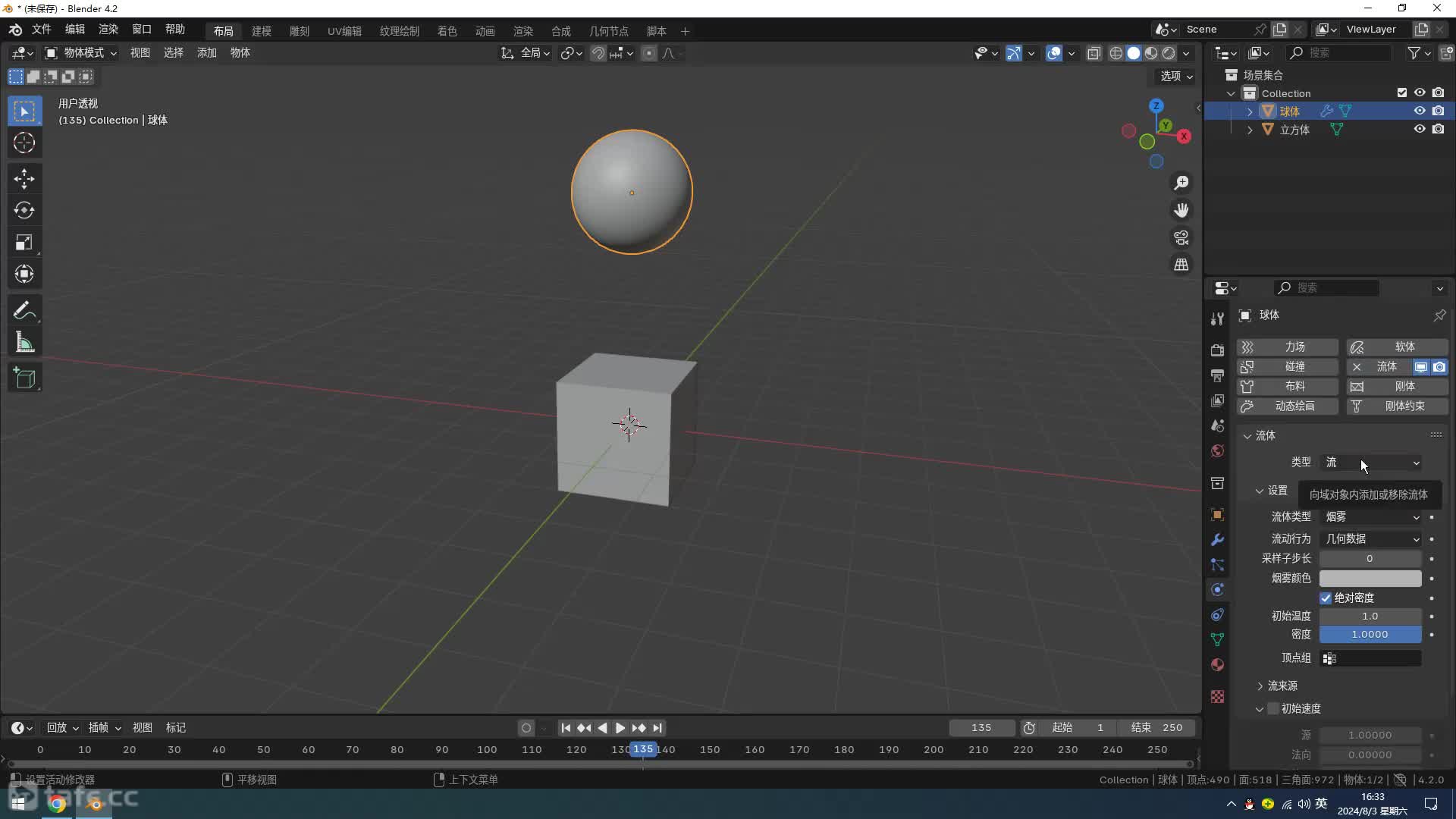
Task: Toggle viewport X-ray mode
Action: coord(1094,53)
